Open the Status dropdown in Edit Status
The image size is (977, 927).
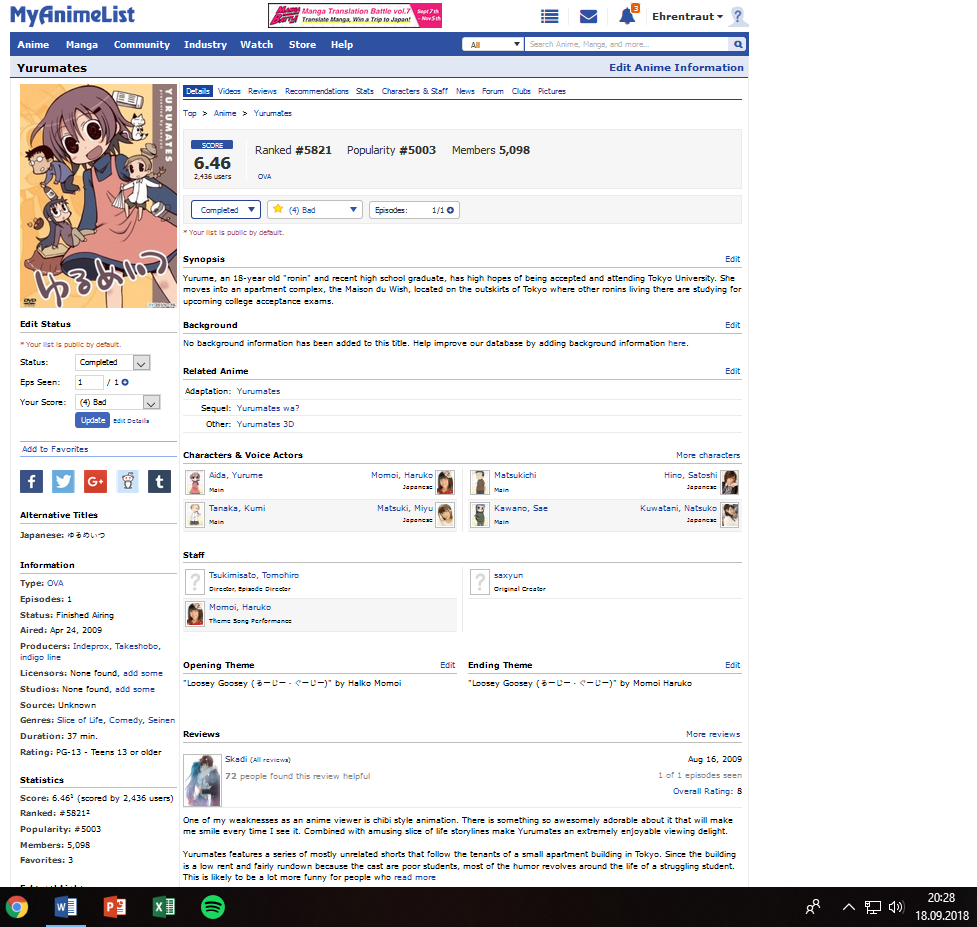[x=112, y=363]
